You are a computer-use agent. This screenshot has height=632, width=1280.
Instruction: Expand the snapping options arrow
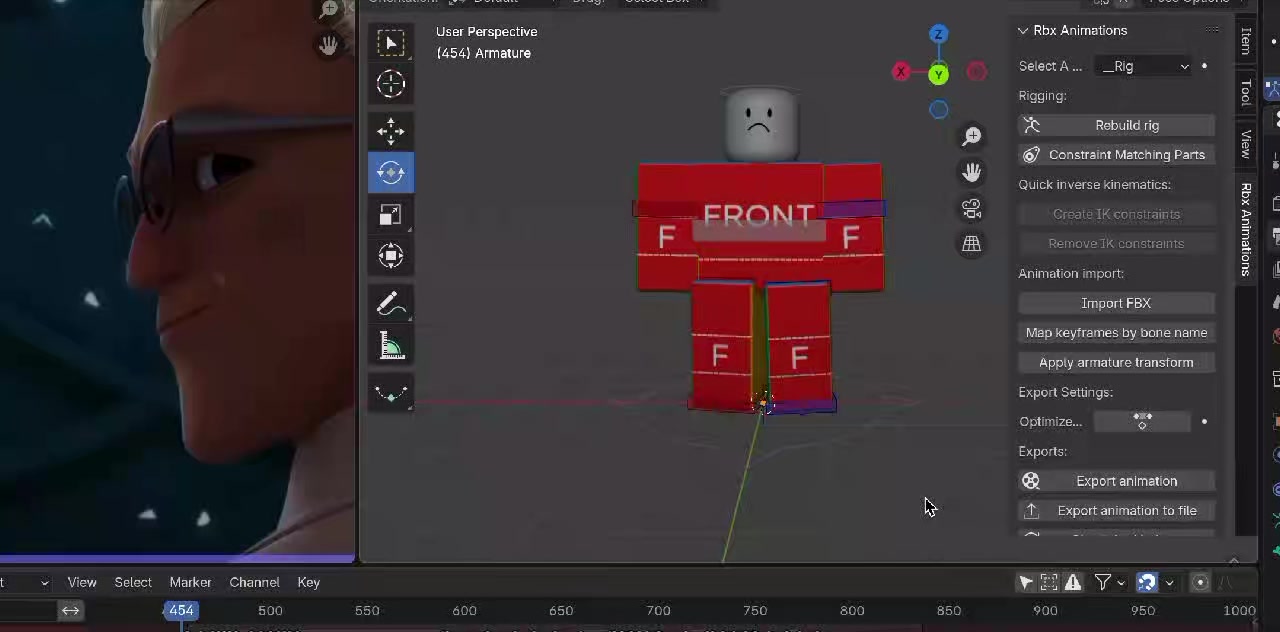[x=1169, y=582]
